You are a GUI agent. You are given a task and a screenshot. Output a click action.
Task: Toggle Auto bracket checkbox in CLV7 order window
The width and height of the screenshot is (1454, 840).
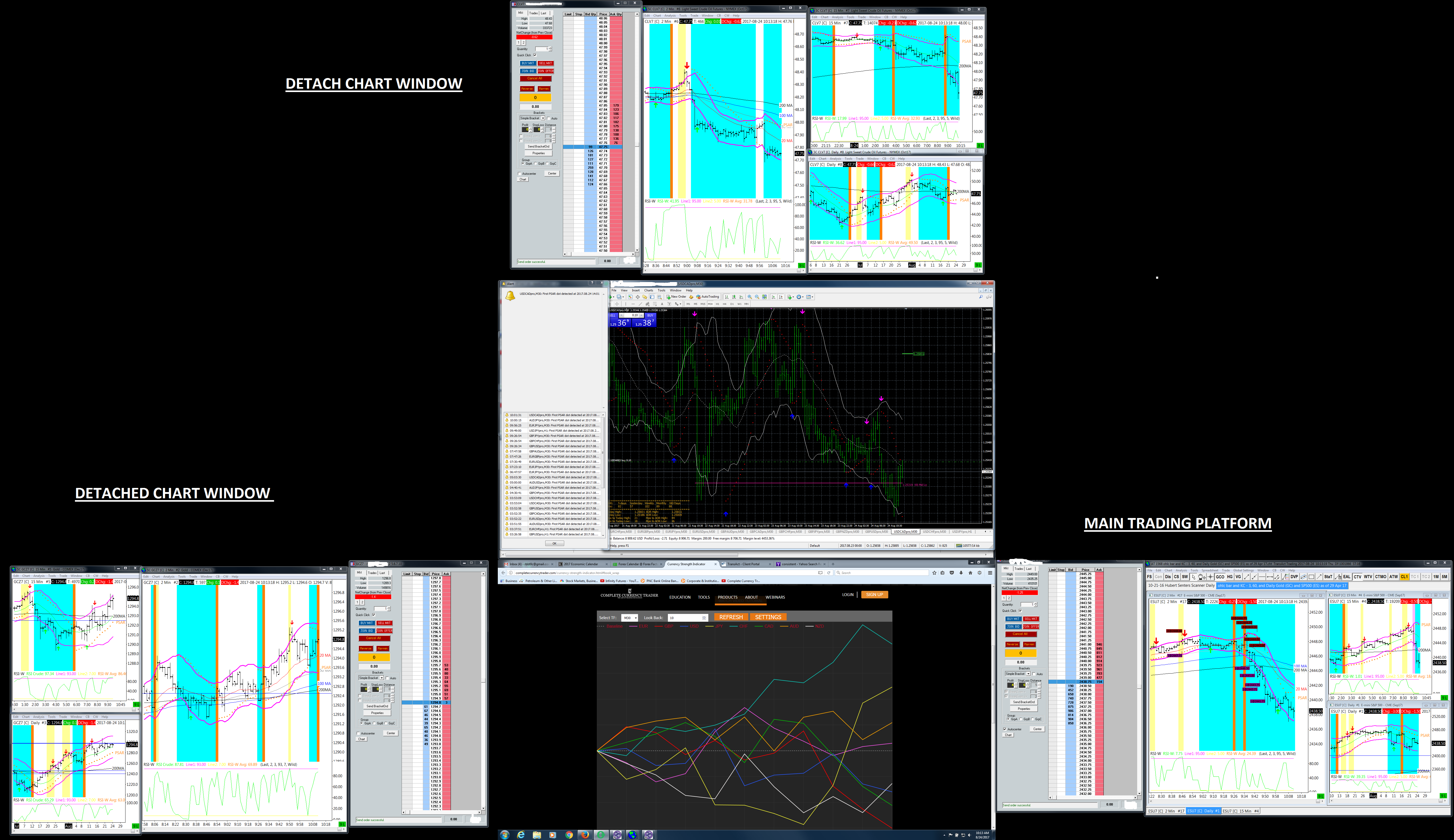[x=549, y=118]
